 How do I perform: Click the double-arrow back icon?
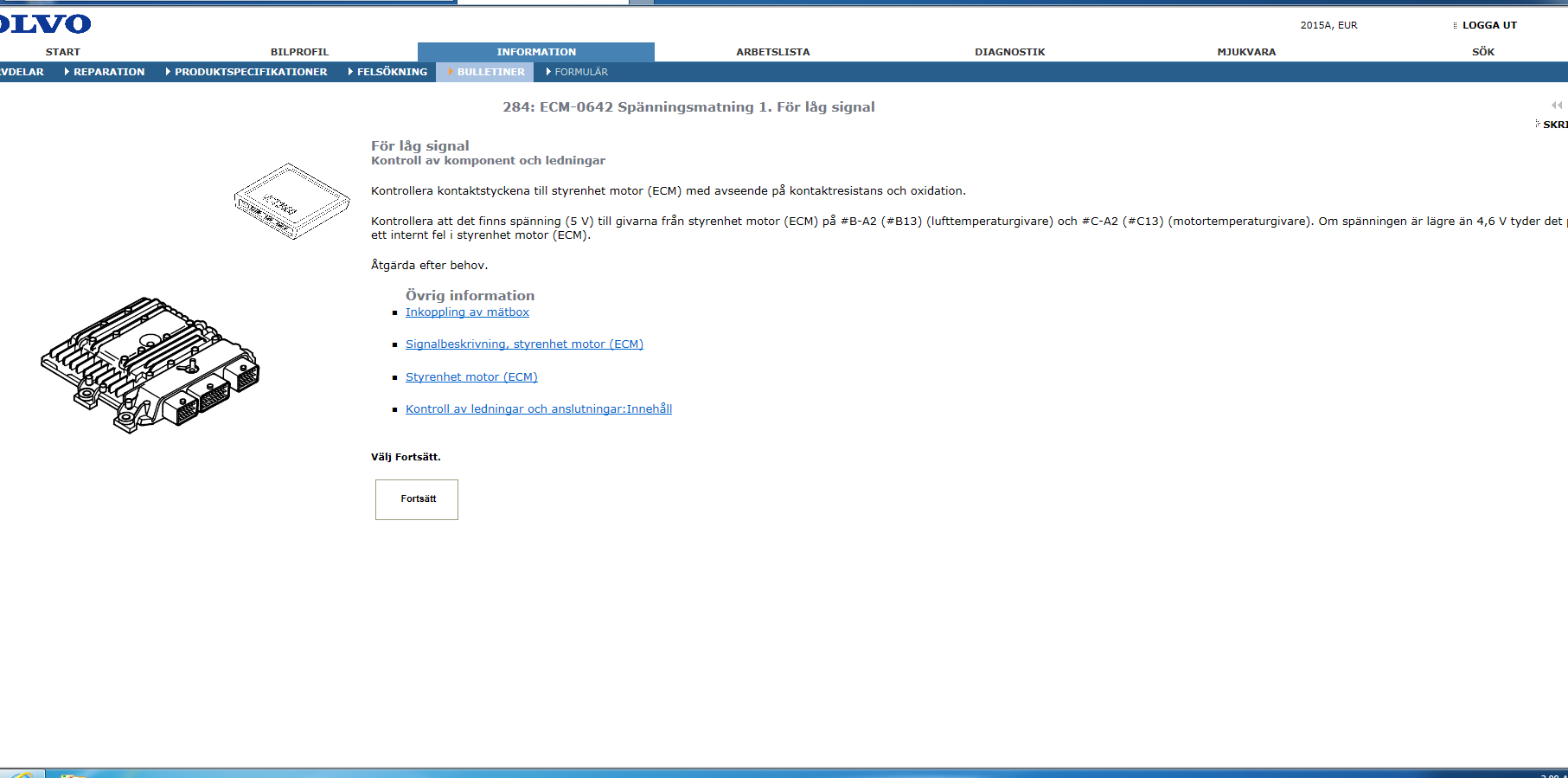1556,106
